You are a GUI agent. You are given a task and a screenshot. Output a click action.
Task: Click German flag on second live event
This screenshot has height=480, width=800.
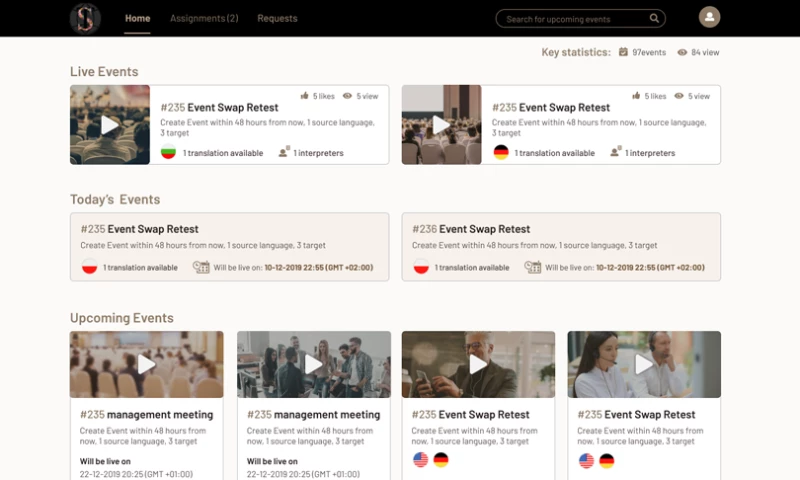tap(501, 152)
